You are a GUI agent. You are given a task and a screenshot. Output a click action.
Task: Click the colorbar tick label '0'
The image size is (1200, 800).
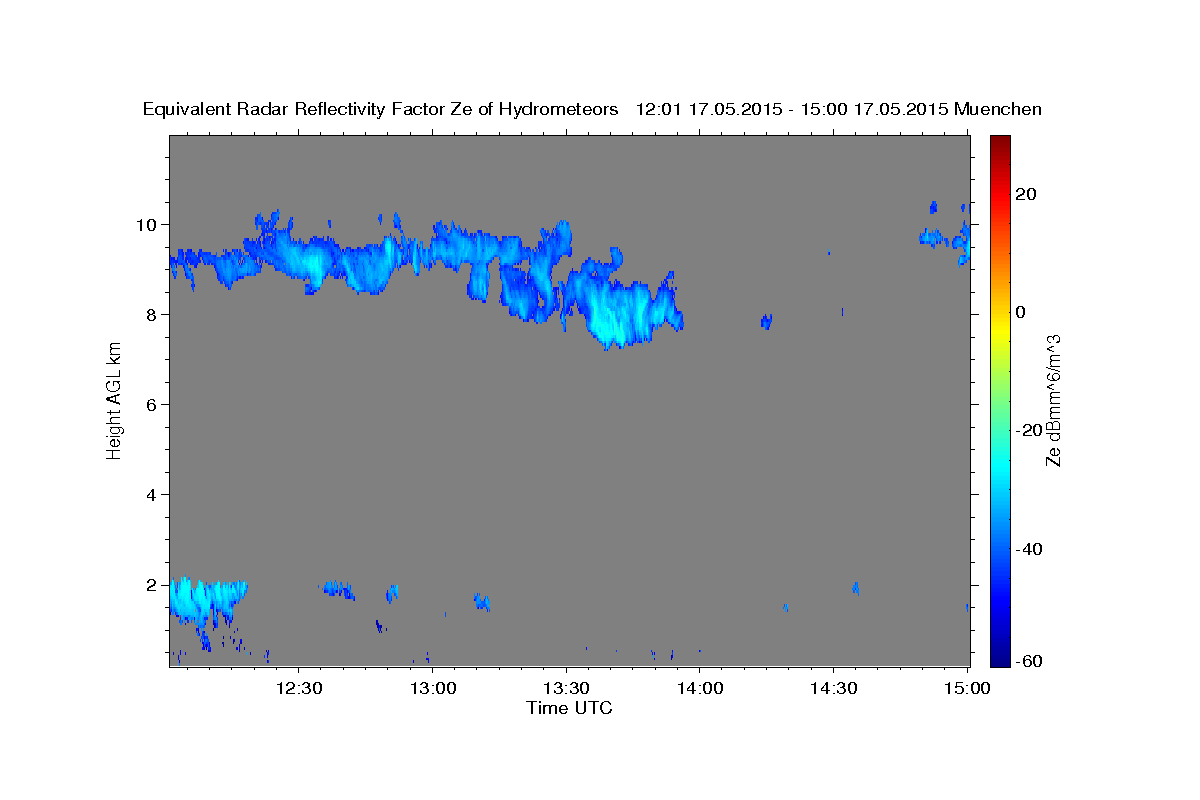pos(1021,312)
